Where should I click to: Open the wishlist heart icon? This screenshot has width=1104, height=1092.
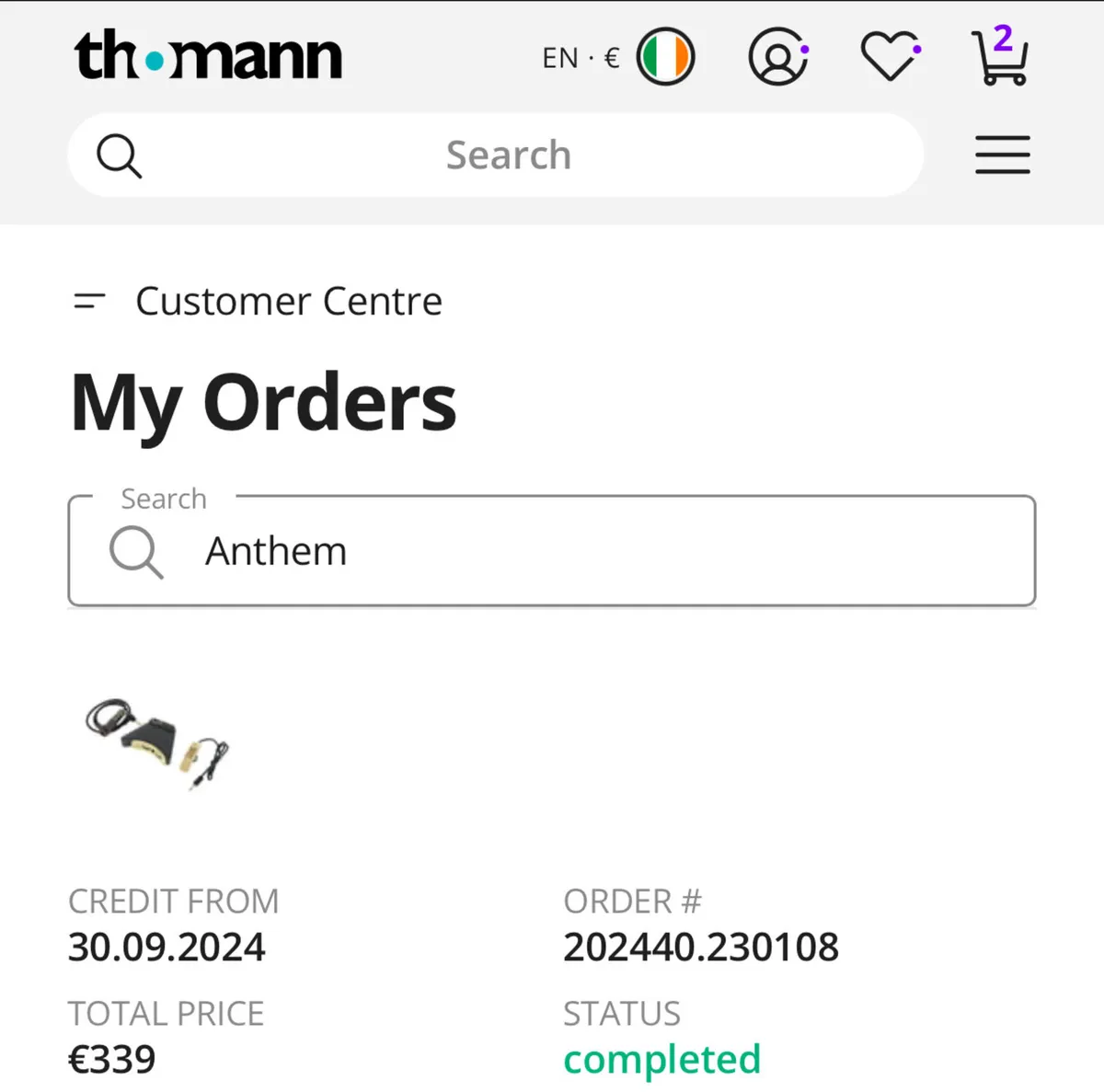(890, 57)
